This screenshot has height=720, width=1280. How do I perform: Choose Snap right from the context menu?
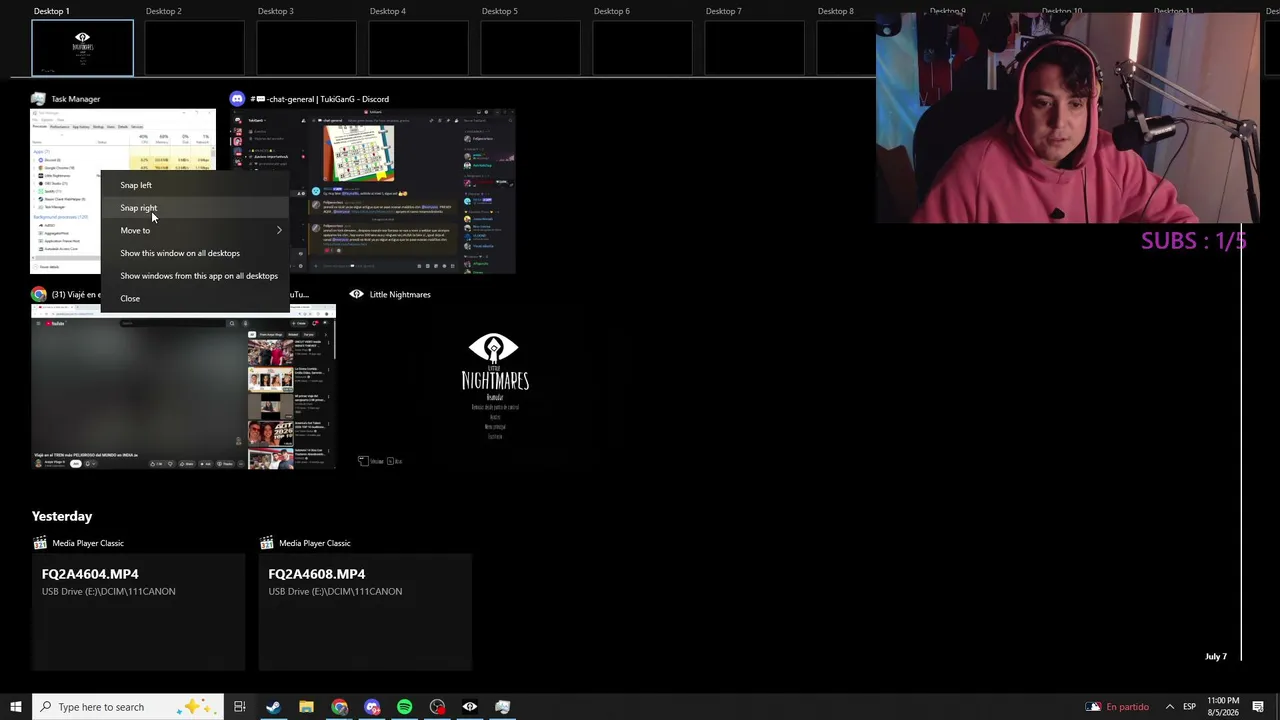[195, 208]
